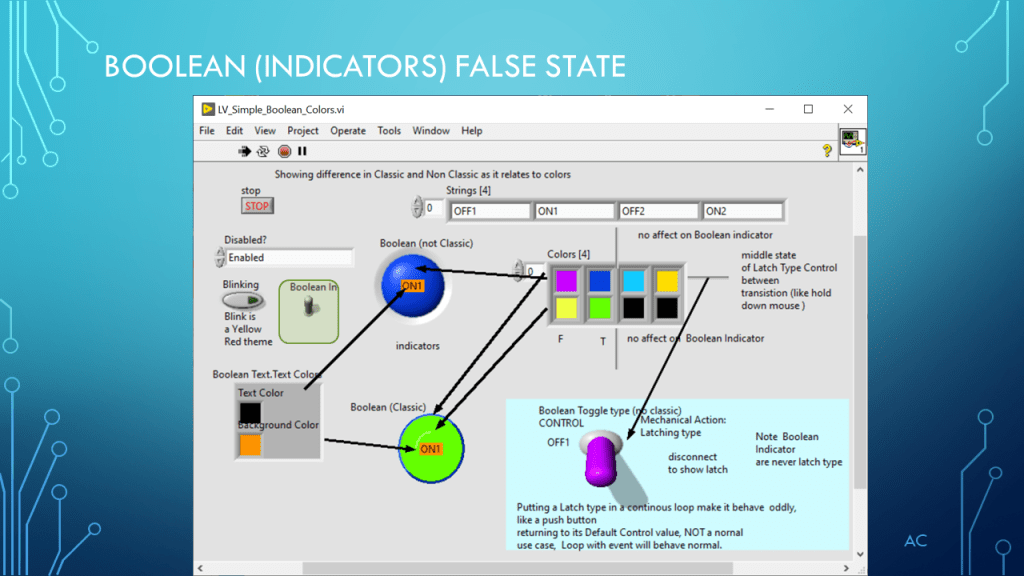Toggle the Blinking slide switch

point(242,300)
